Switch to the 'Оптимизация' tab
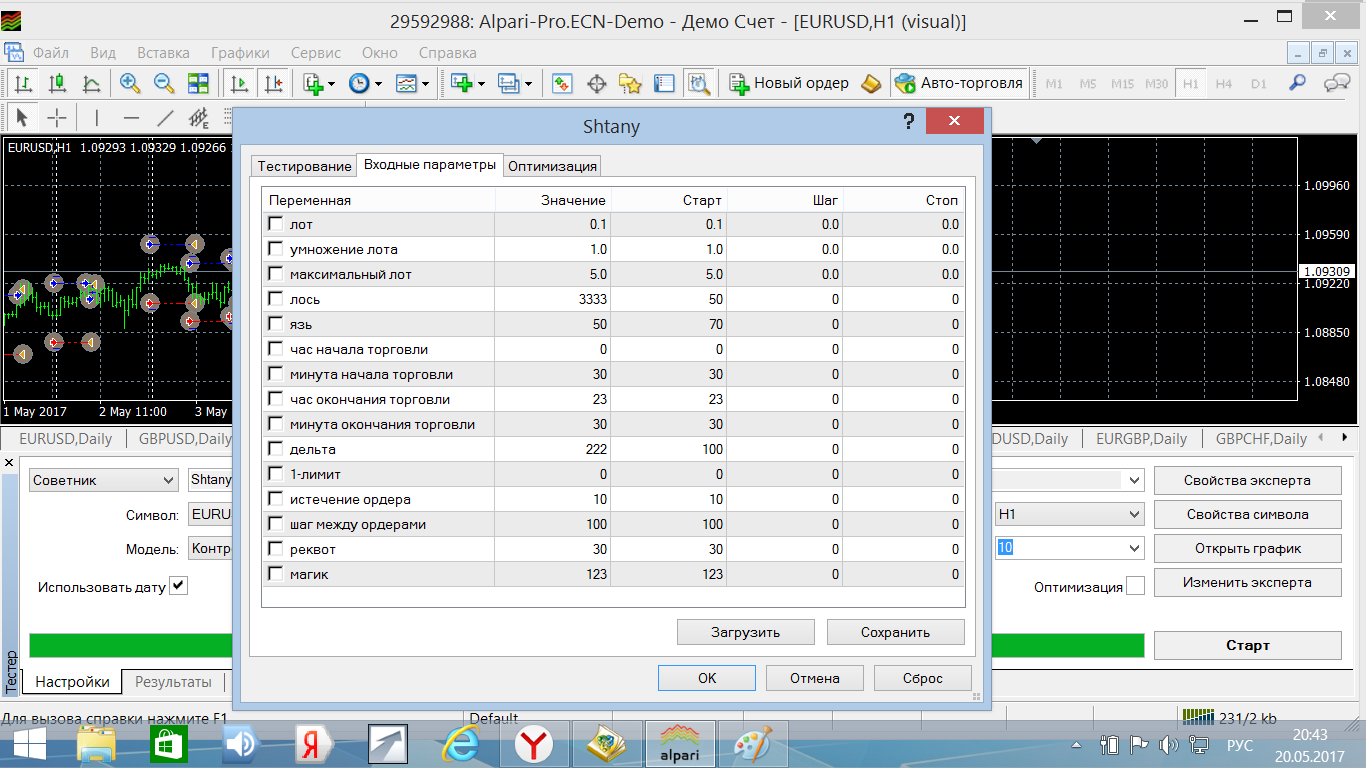The height and width of the screenshot is (768, 1366). point(553,166)
